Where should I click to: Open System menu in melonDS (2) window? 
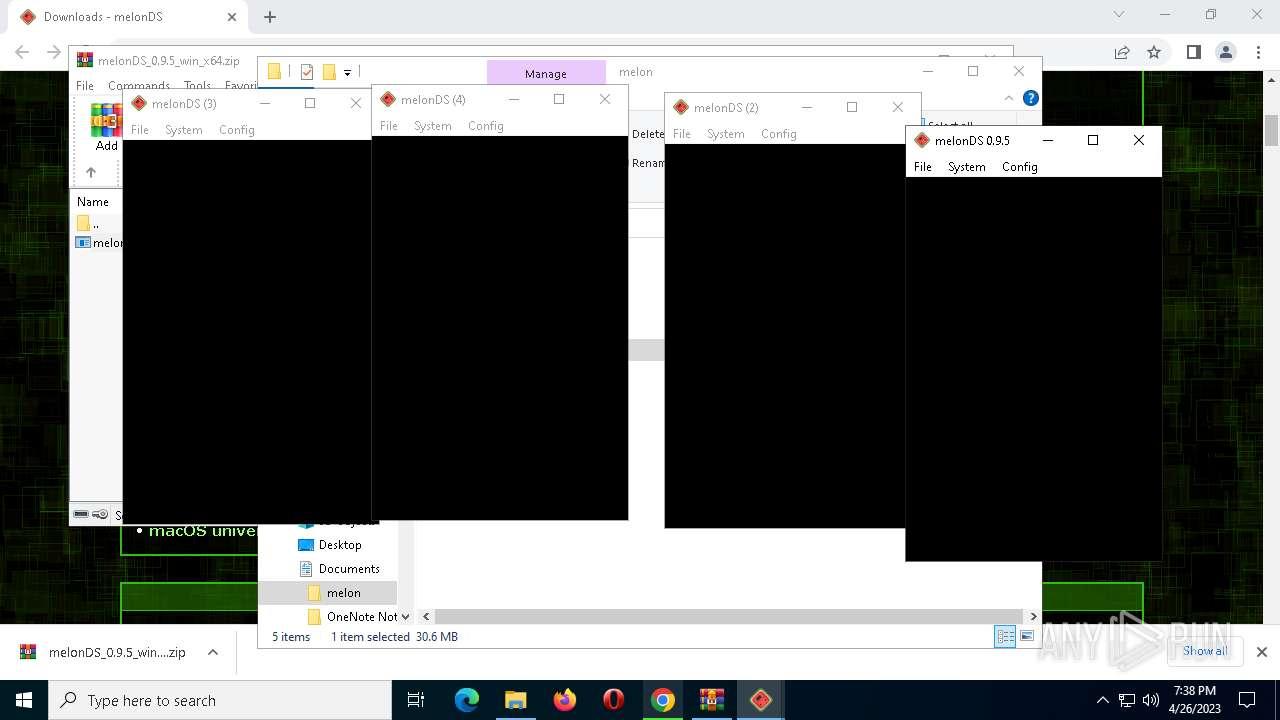(726, 134)
